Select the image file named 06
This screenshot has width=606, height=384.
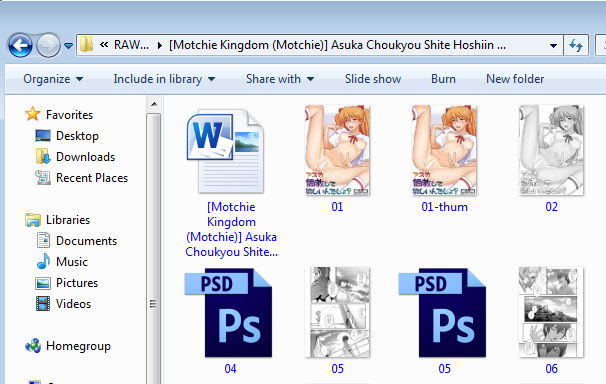(x=551, y=312)
